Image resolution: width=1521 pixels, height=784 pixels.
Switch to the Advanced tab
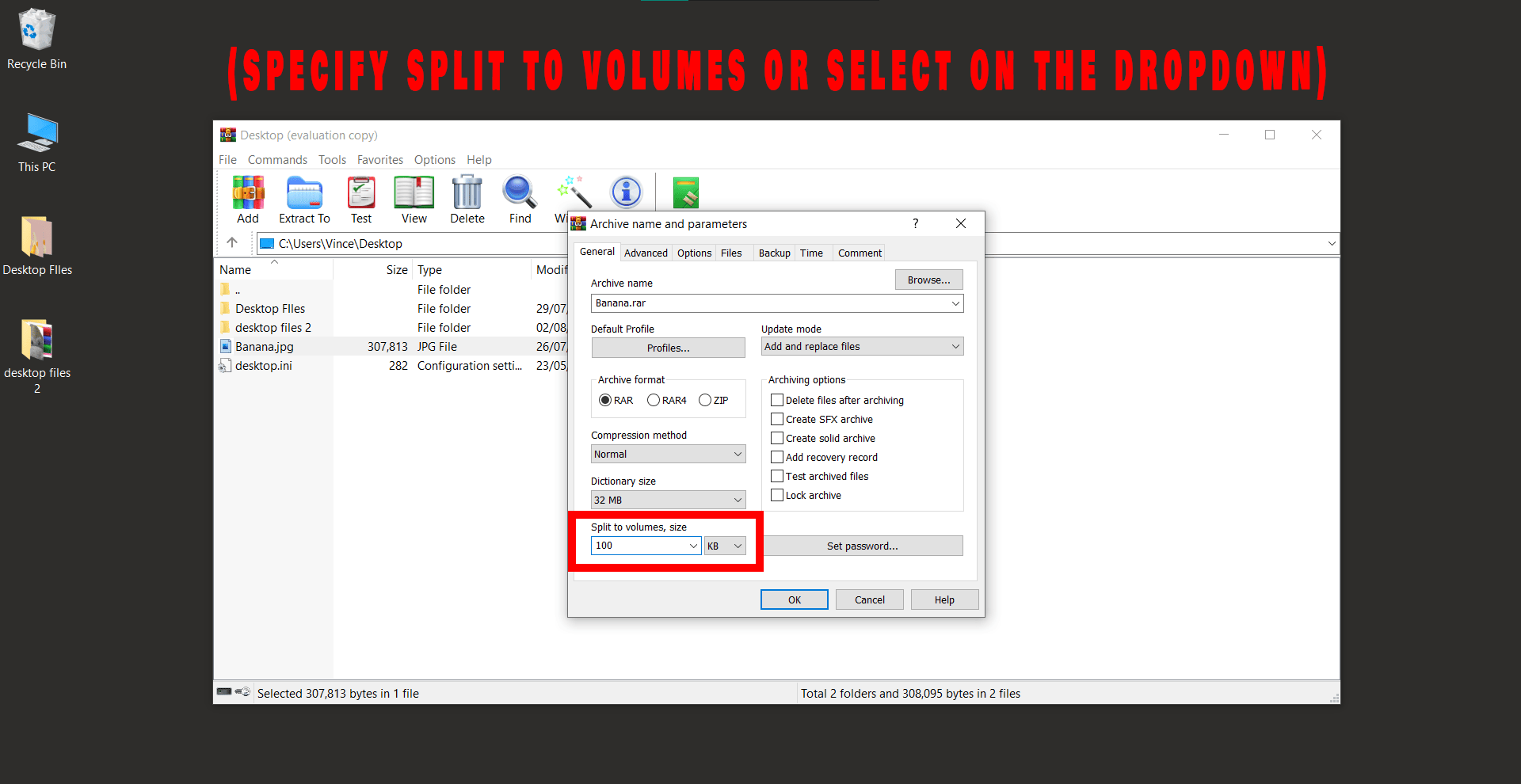[645, 253]
